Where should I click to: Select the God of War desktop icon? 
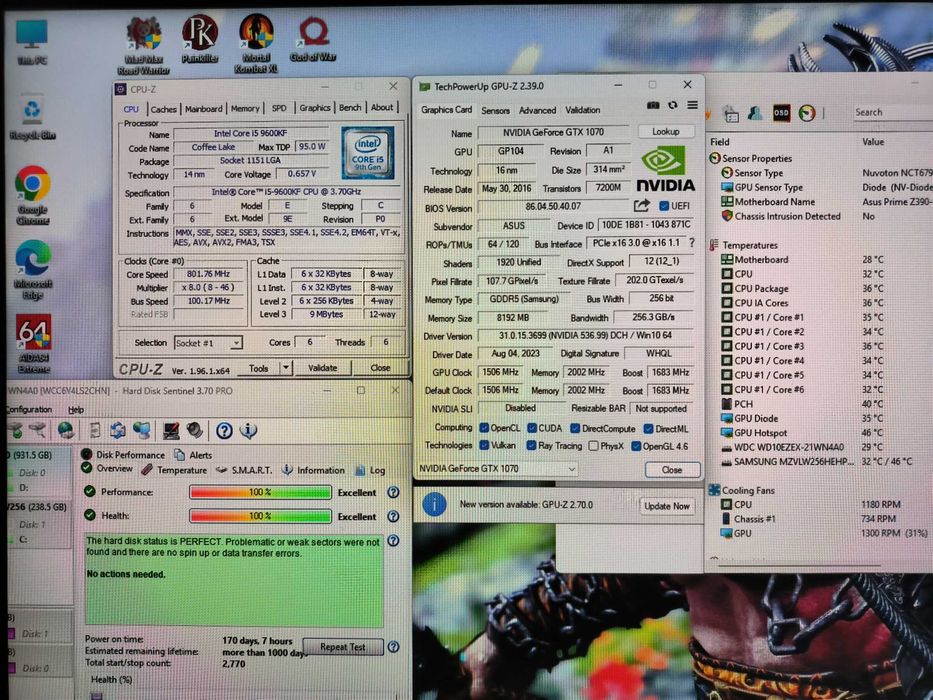point(313,39)
